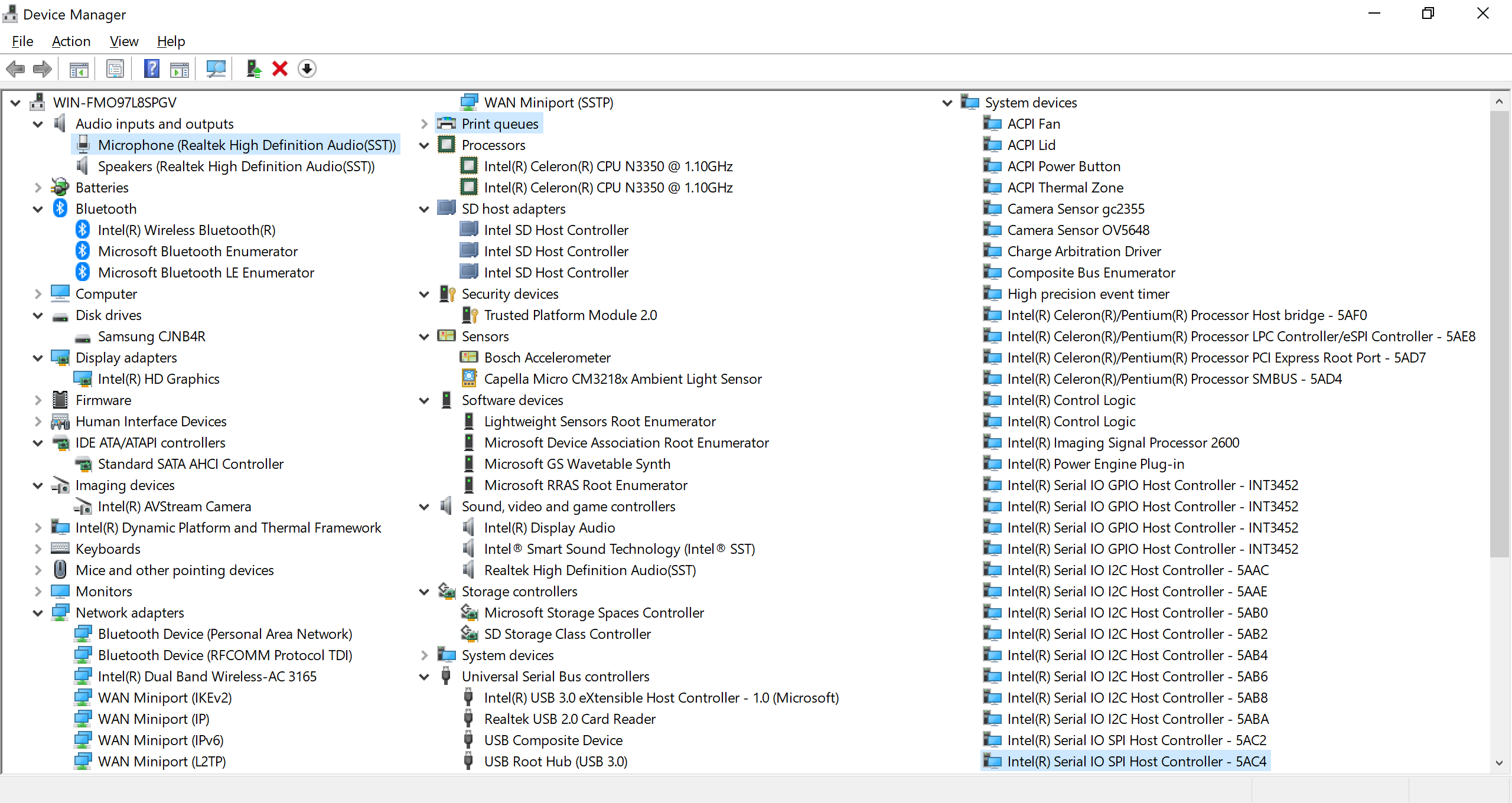Viewport: 1512px width, 803px height.
Task: Collapse the Network adapters node
Action: click(38, 613)
